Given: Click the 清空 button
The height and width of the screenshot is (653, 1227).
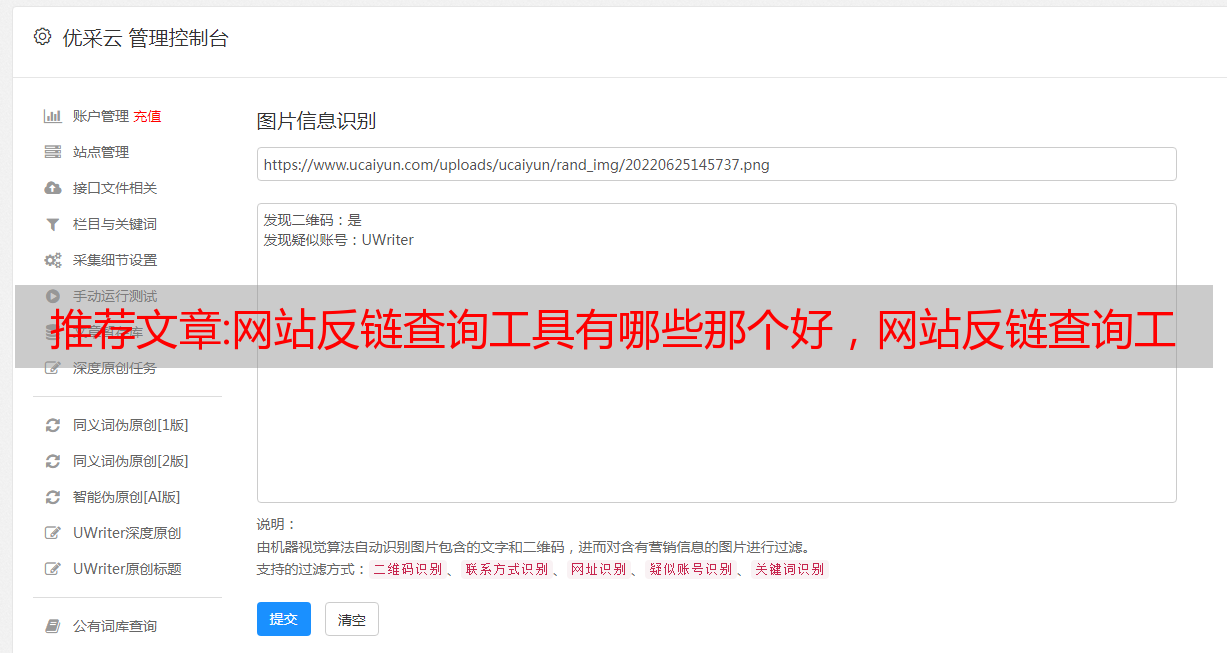Looking at the screenshot, I should tap(352, 619).
